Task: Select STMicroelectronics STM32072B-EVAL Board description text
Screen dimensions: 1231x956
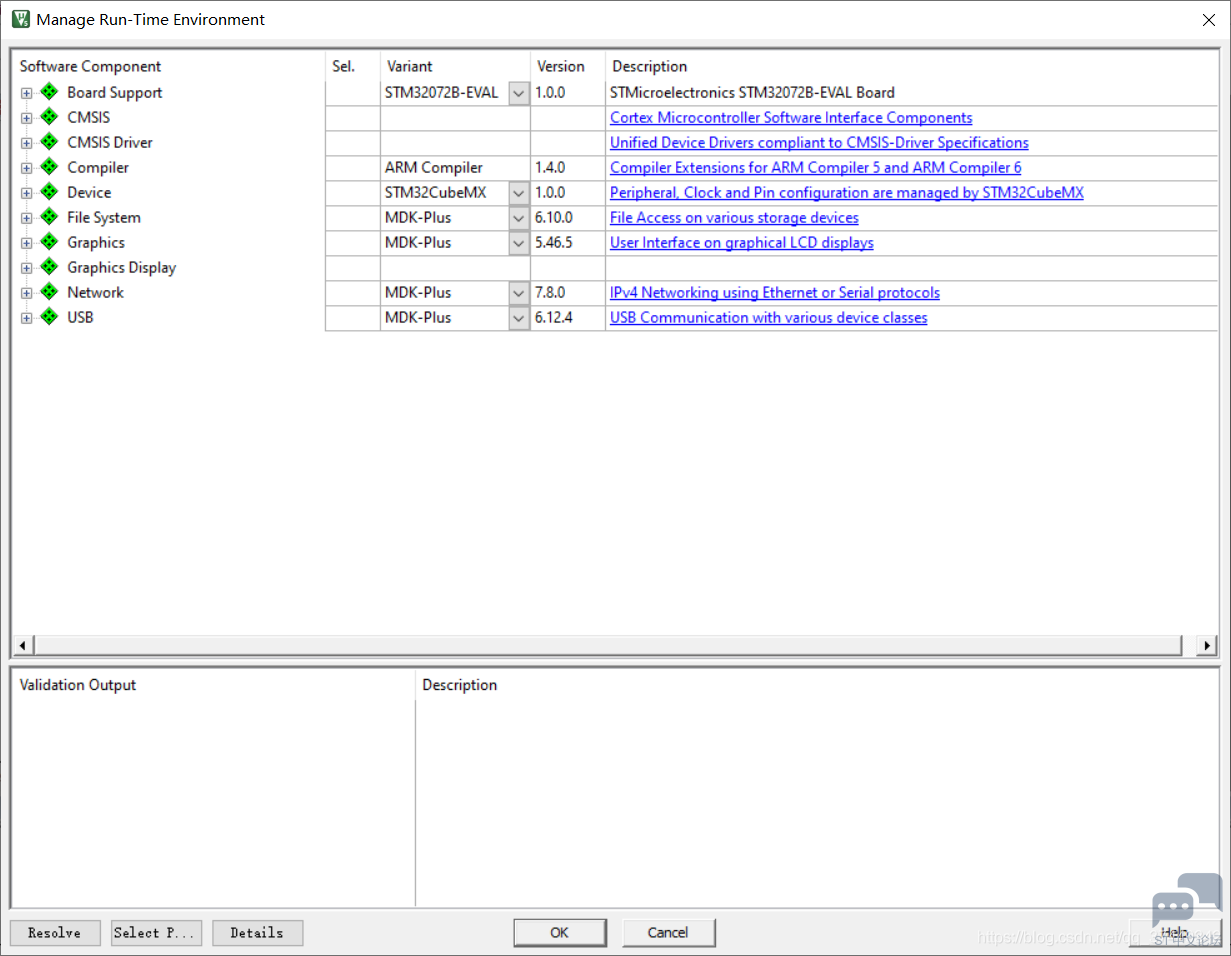Action: coord(753,93)
